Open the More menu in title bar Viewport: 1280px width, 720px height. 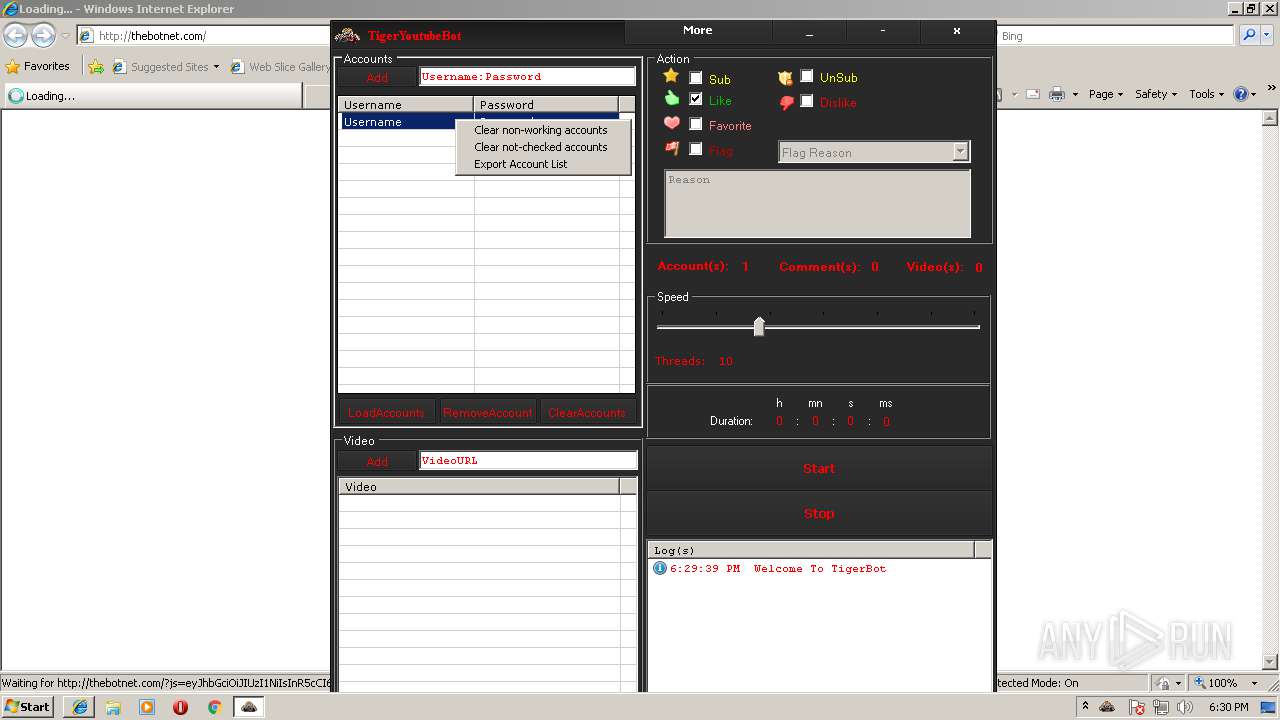pos(698,31)
